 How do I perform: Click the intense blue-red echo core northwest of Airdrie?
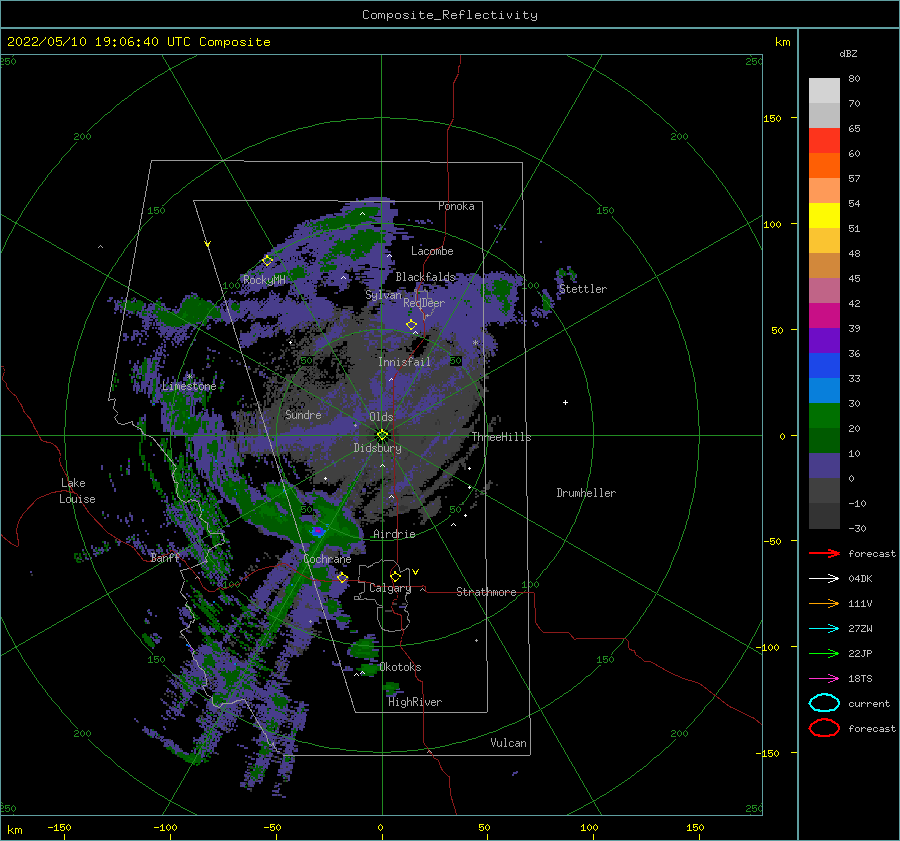pyautogui.click(x=317, y=531)
